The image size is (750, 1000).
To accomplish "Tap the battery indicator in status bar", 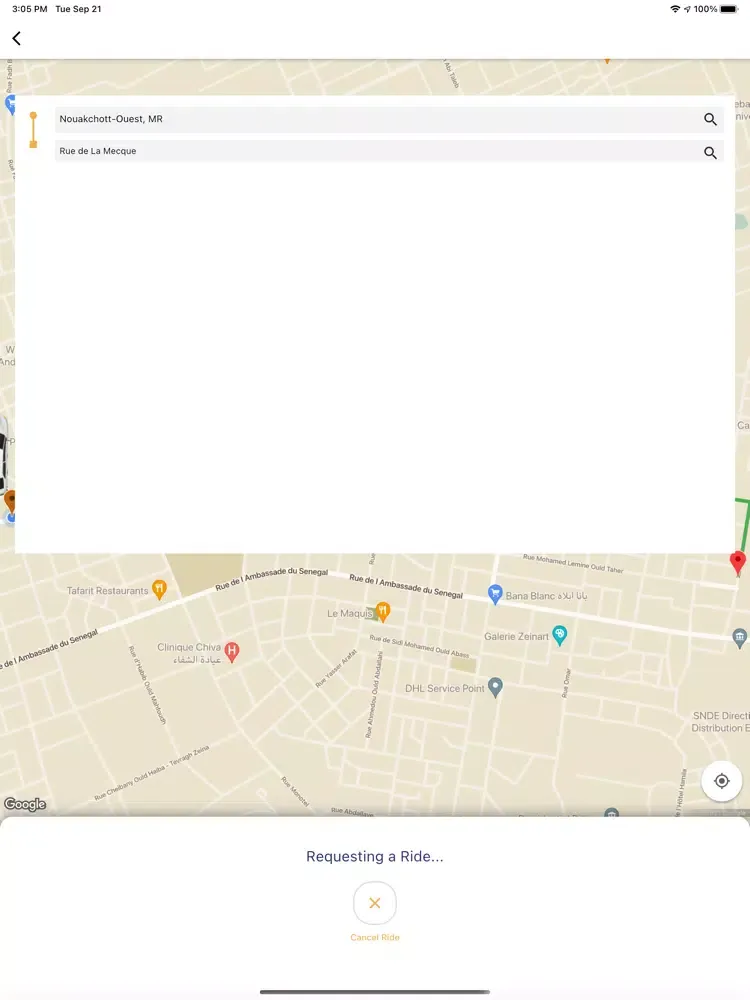I will tap(728, 9).
